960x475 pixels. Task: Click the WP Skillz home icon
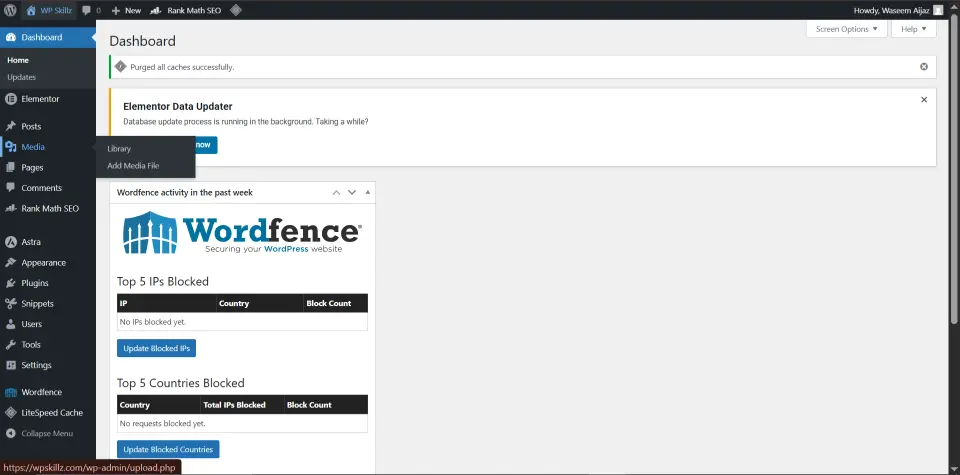pos(31,10)
